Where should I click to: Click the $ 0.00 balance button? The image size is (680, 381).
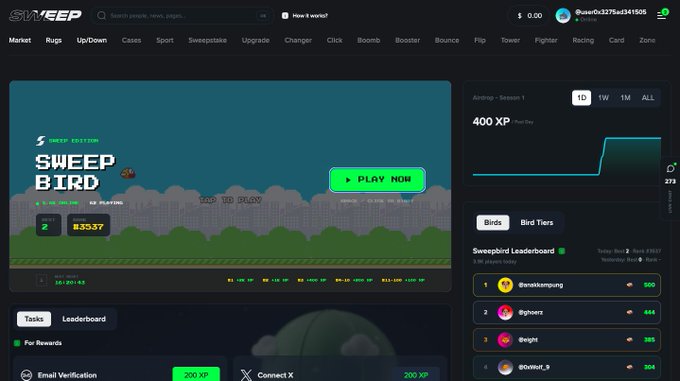(530, 16)
